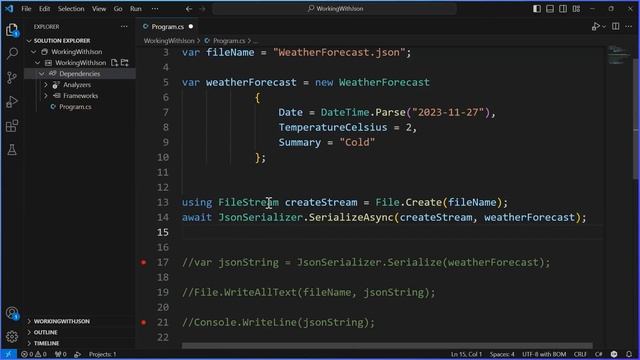Open the Source Control view
The image size is (640, 360).
12,78
